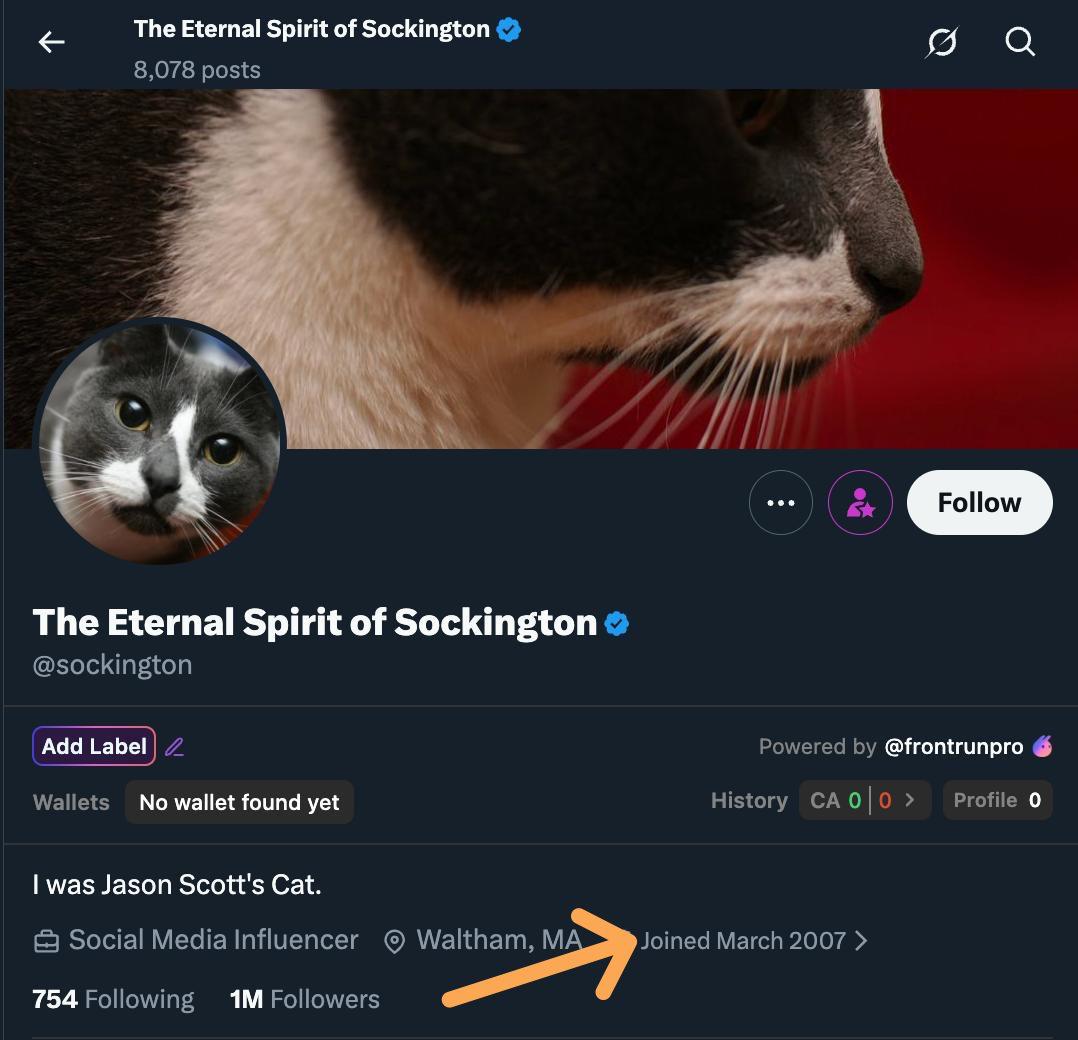Click the briefcase Social Media Influencer icon
Image resolution: width=1078 pixels, height=1040 pixels.
[46, 941]
